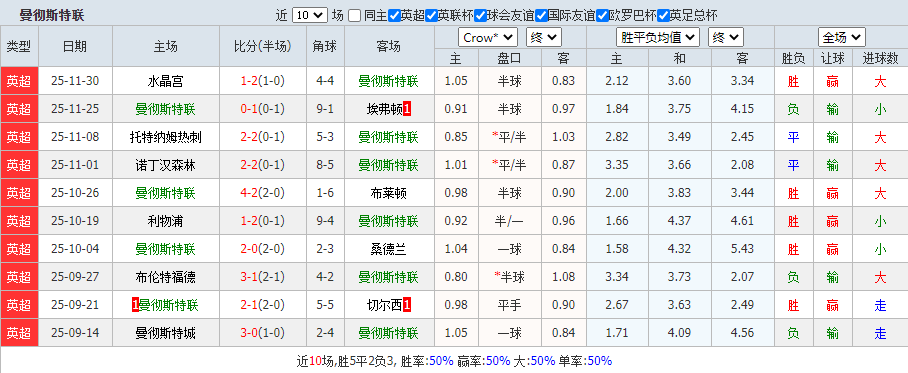Uncheck the 英联杯 filter checkbox
Image resolution: width=908 pixels, height=373 pixels.
[x=431, y=16]
